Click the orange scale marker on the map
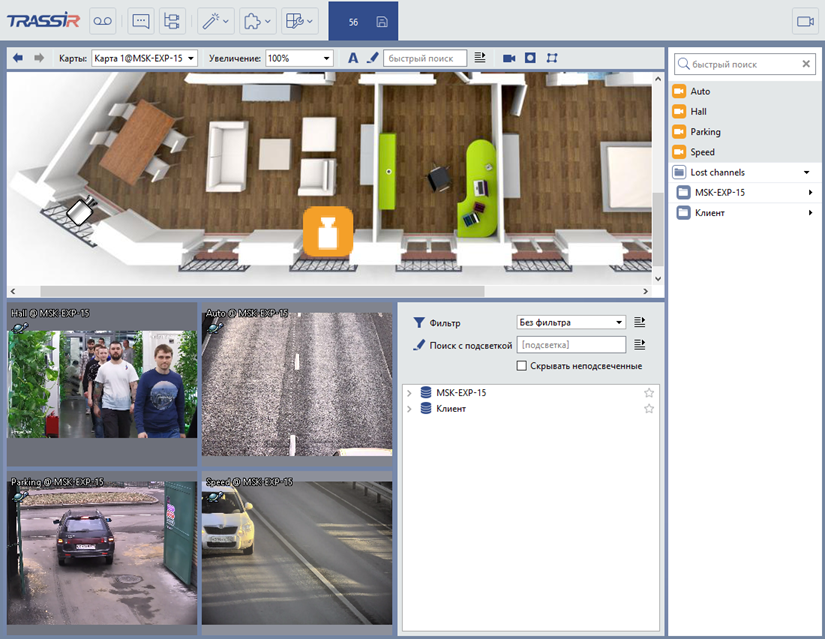This screenshot has width=825, height=639. click(328, 233)
